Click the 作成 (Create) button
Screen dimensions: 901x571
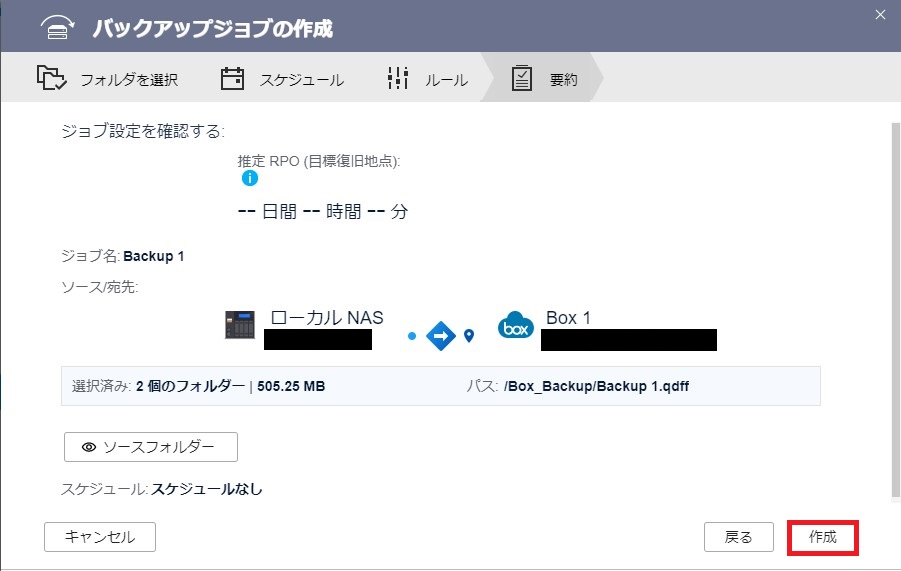822,537
